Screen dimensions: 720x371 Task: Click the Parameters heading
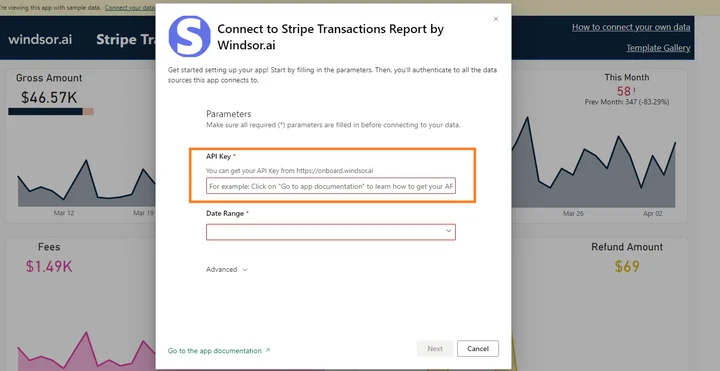[x=229, y=114]
